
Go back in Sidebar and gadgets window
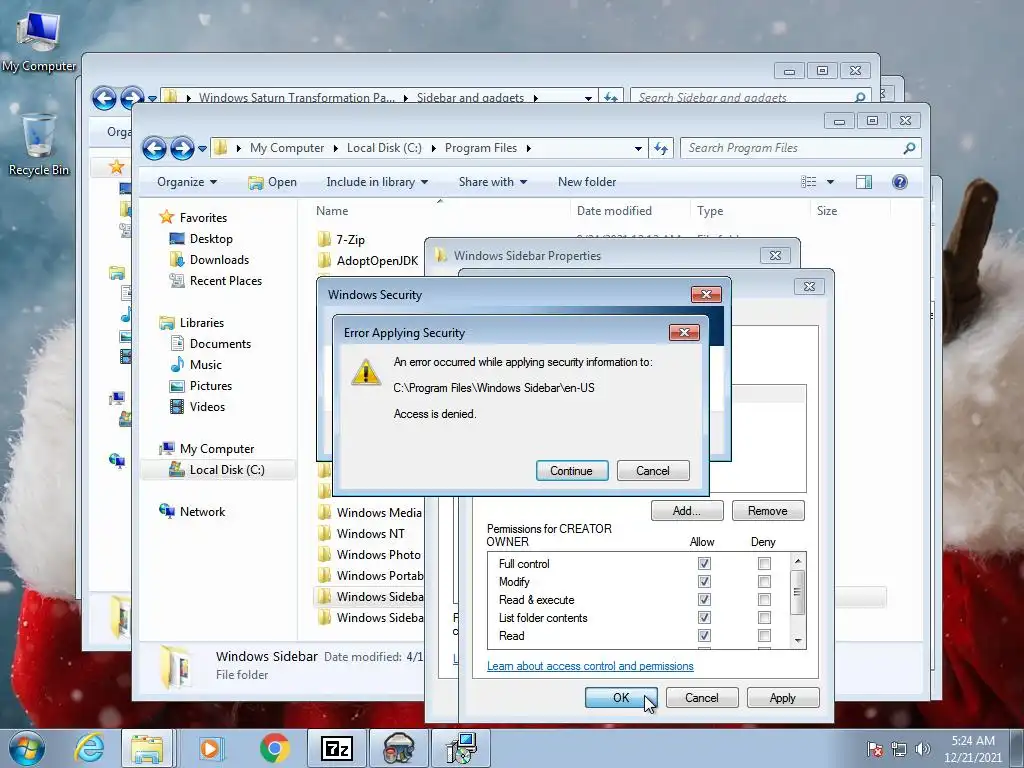(104, 99)
